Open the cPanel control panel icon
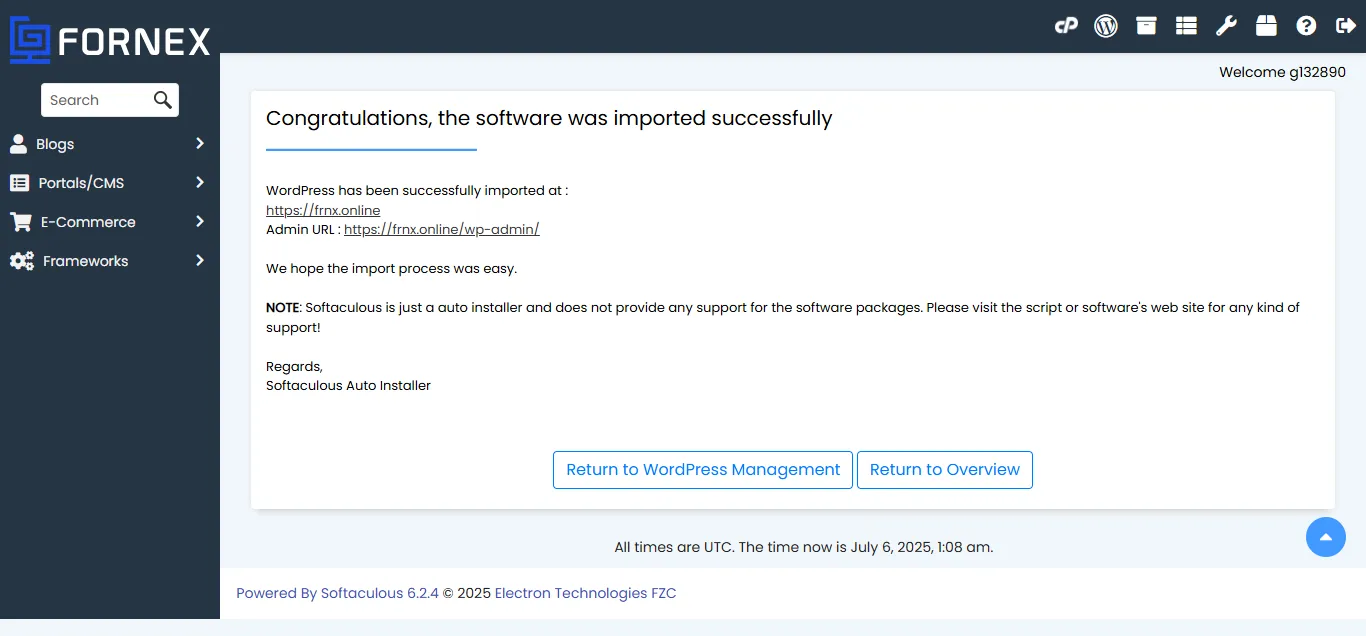1366x636 pixels. coord(1066,26)
